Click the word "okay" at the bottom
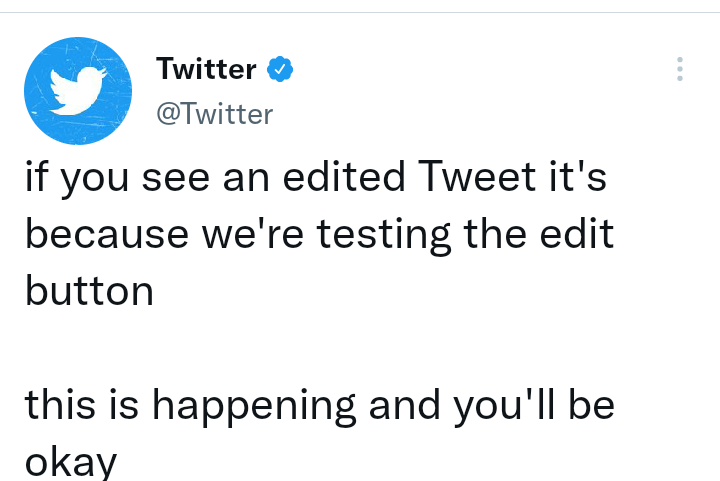Viewport: 720px width, 481px height. pos(71,463)
